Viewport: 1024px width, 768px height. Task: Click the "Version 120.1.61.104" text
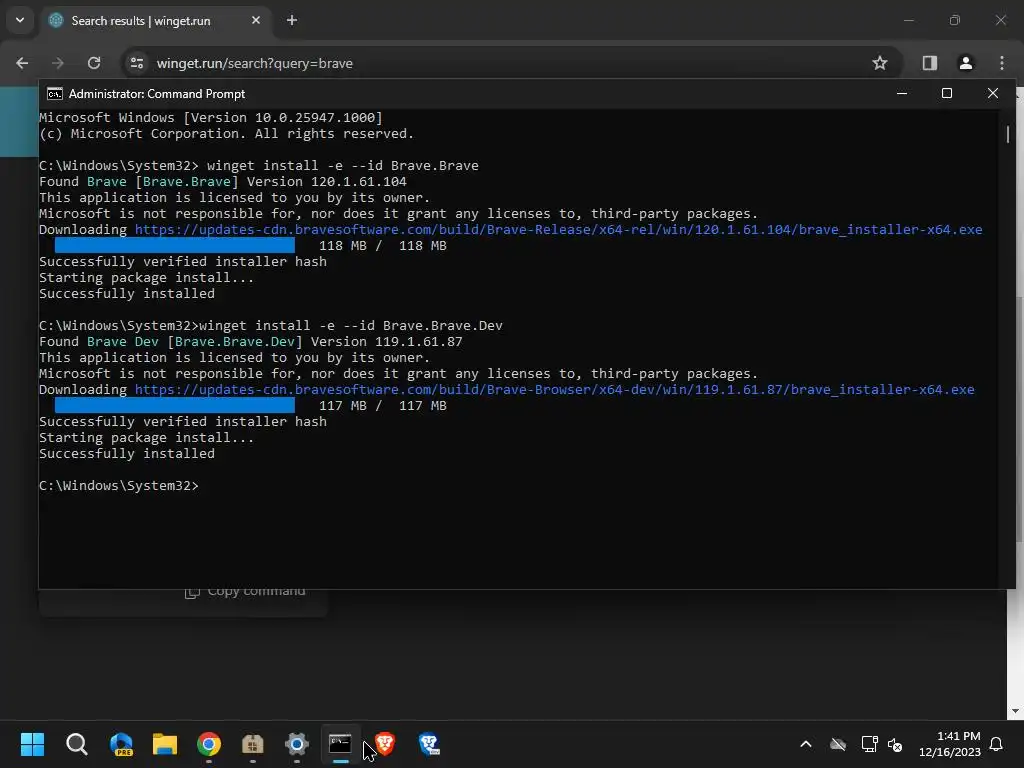coord(327,182)
